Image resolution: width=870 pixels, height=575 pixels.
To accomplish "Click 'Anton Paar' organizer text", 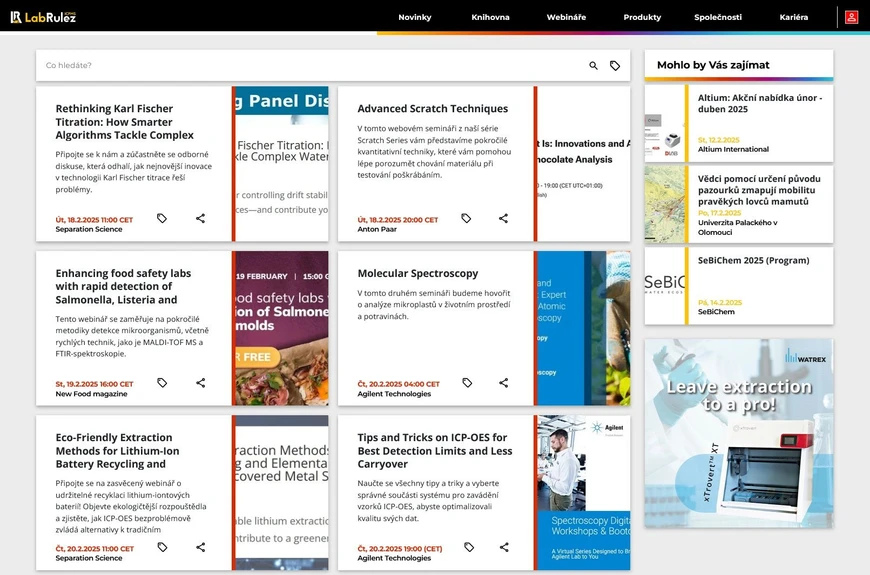I will pyautogui.click(x=377, y=229).
